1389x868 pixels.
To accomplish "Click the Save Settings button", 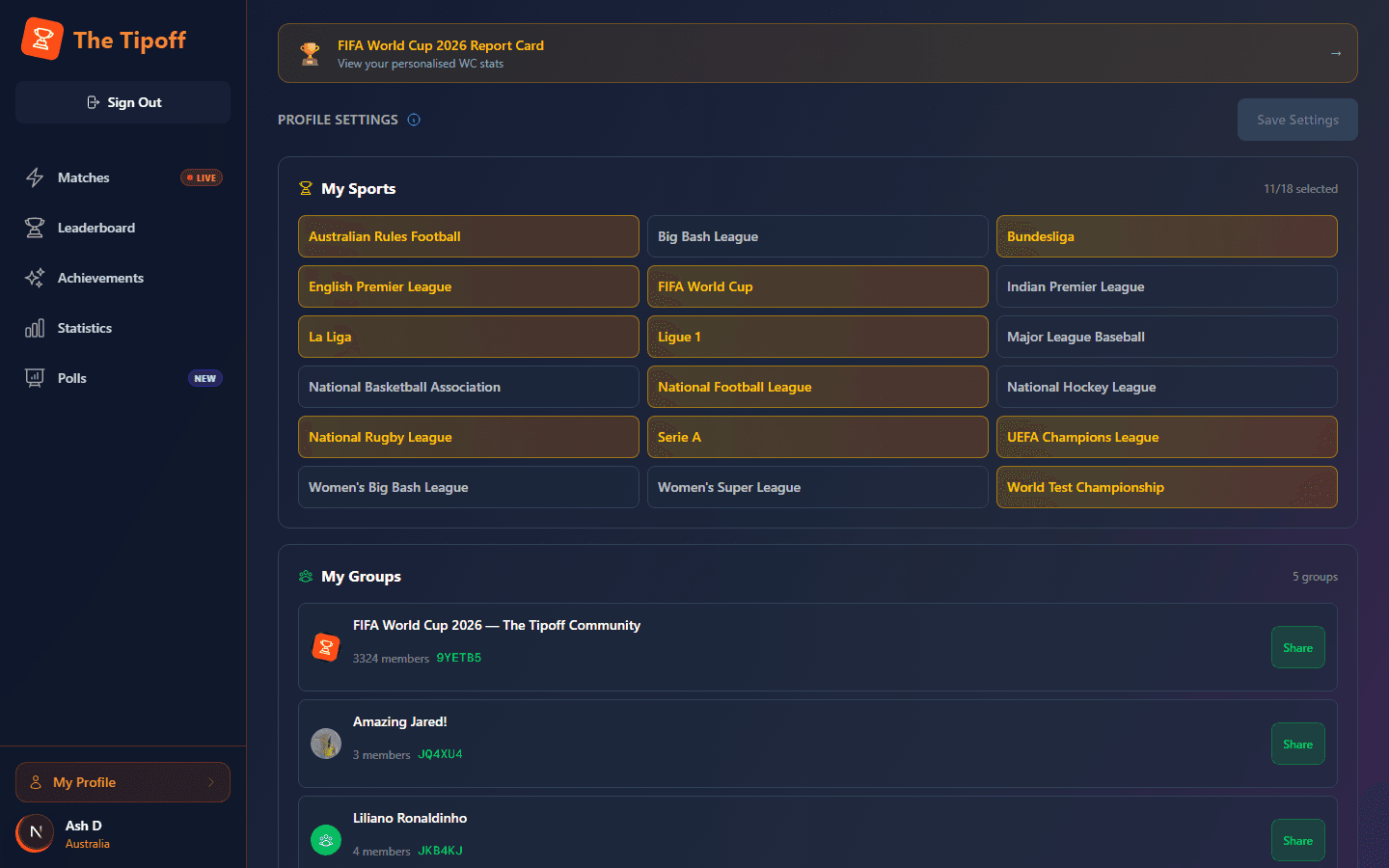I will (1297, 120).
